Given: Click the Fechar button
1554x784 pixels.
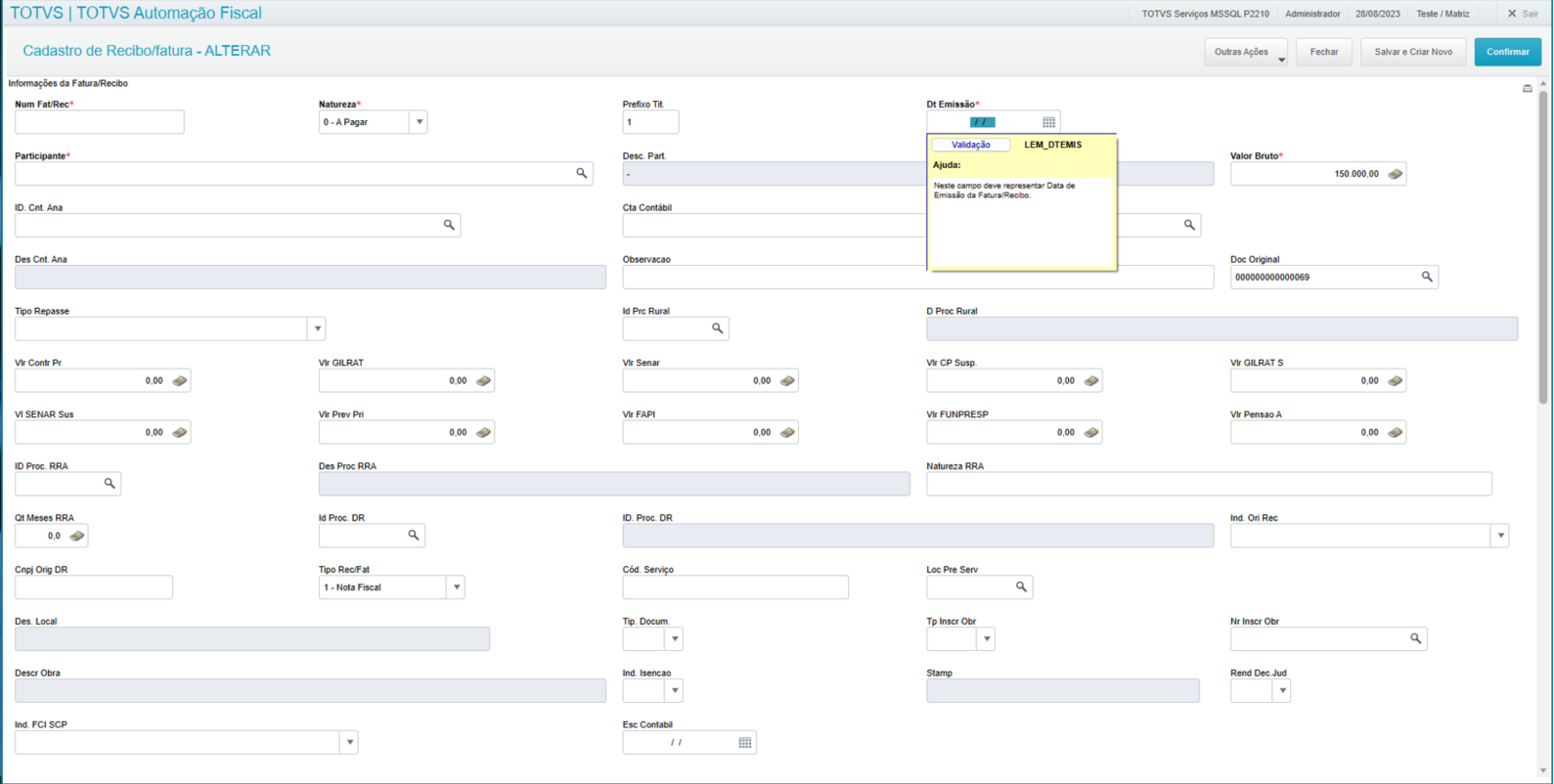Looking at the screenshot, I should [1324, 52].
